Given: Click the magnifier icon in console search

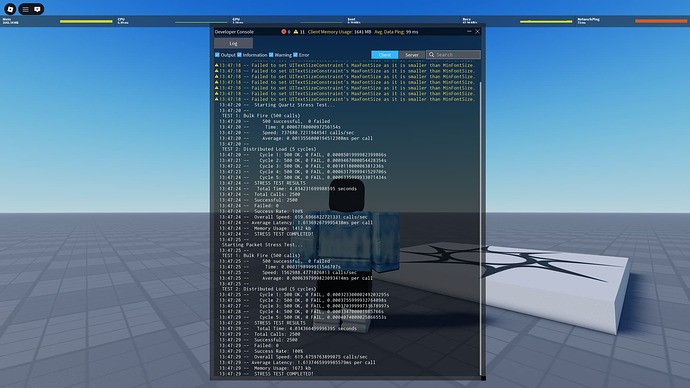Looking at the screenshot, I should click(432, 55).
